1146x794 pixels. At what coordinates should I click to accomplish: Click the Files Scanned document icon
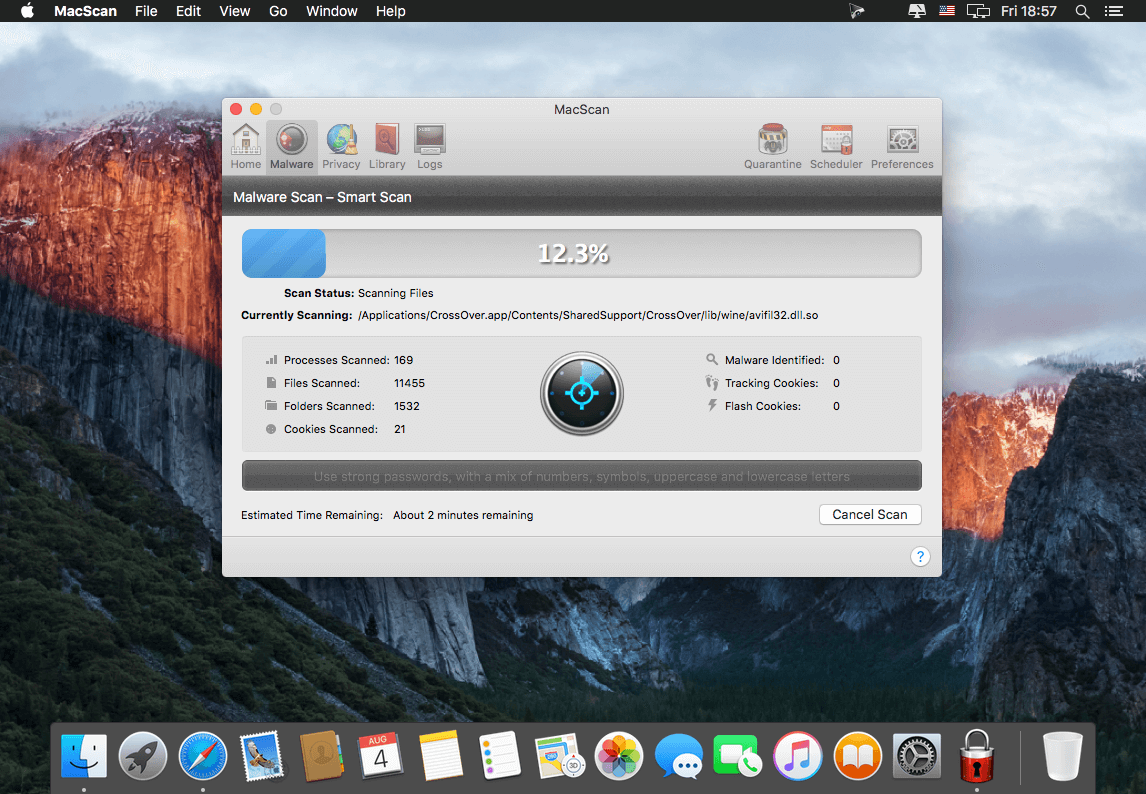point(271,382)
